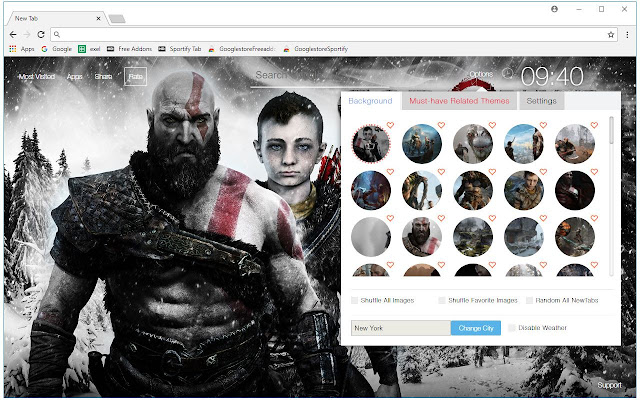Favorite the fifth second-row thumbnail heart
640x400 pixels.
tap(594, 172)
